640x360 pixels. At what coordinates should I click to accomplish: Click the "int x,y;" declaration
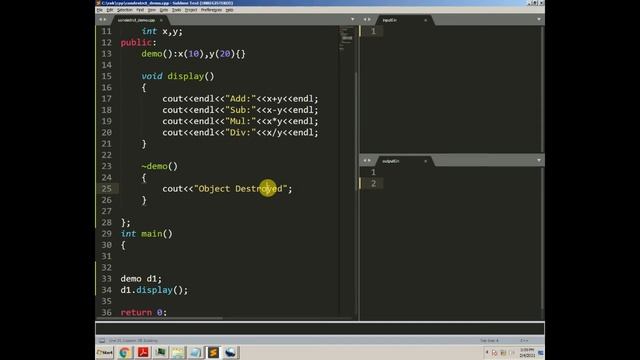click(162, 31)
